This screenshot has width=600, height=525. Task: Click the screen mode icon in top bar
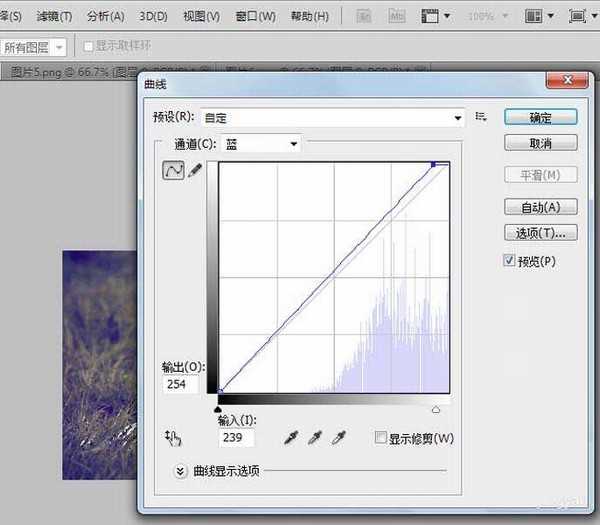coord(577,17)
